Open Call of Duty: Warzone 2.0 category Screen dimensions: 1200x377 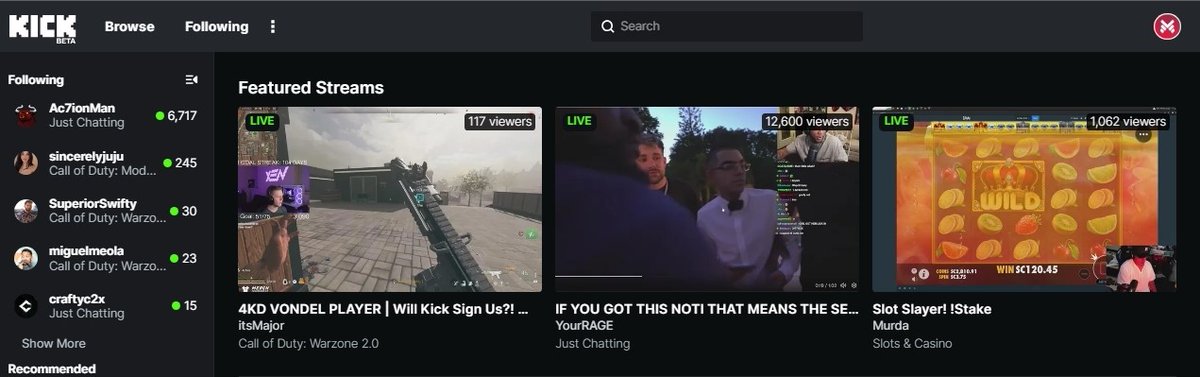[x=309, y=343]
